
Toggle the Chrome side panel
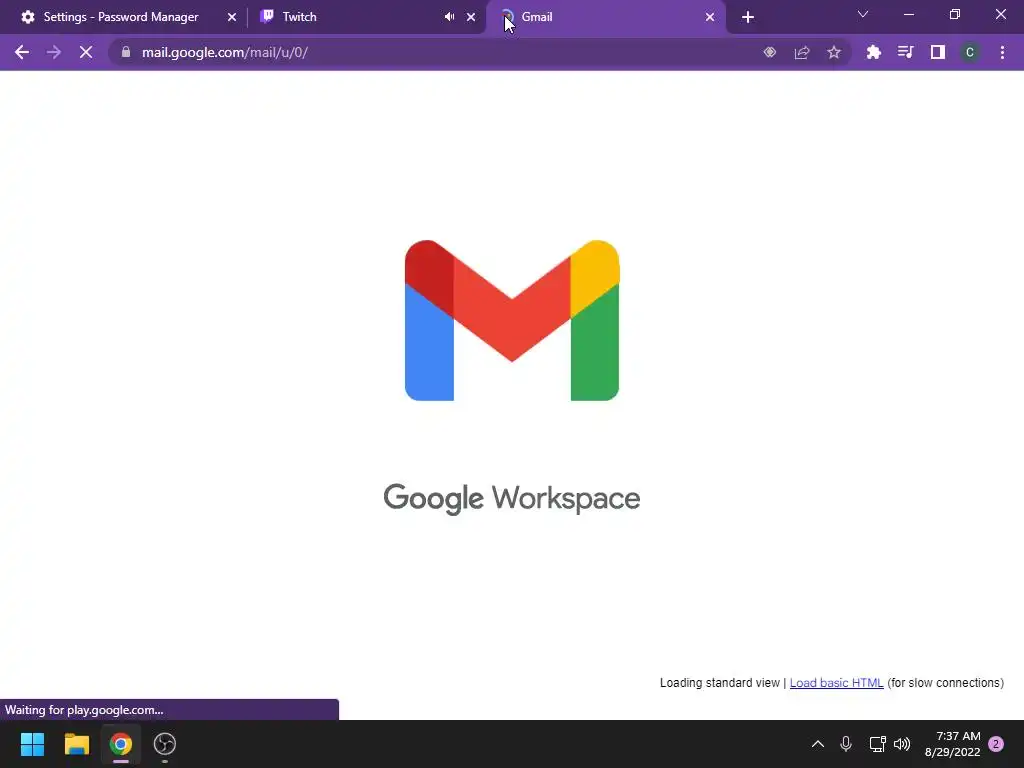(938, 52)
